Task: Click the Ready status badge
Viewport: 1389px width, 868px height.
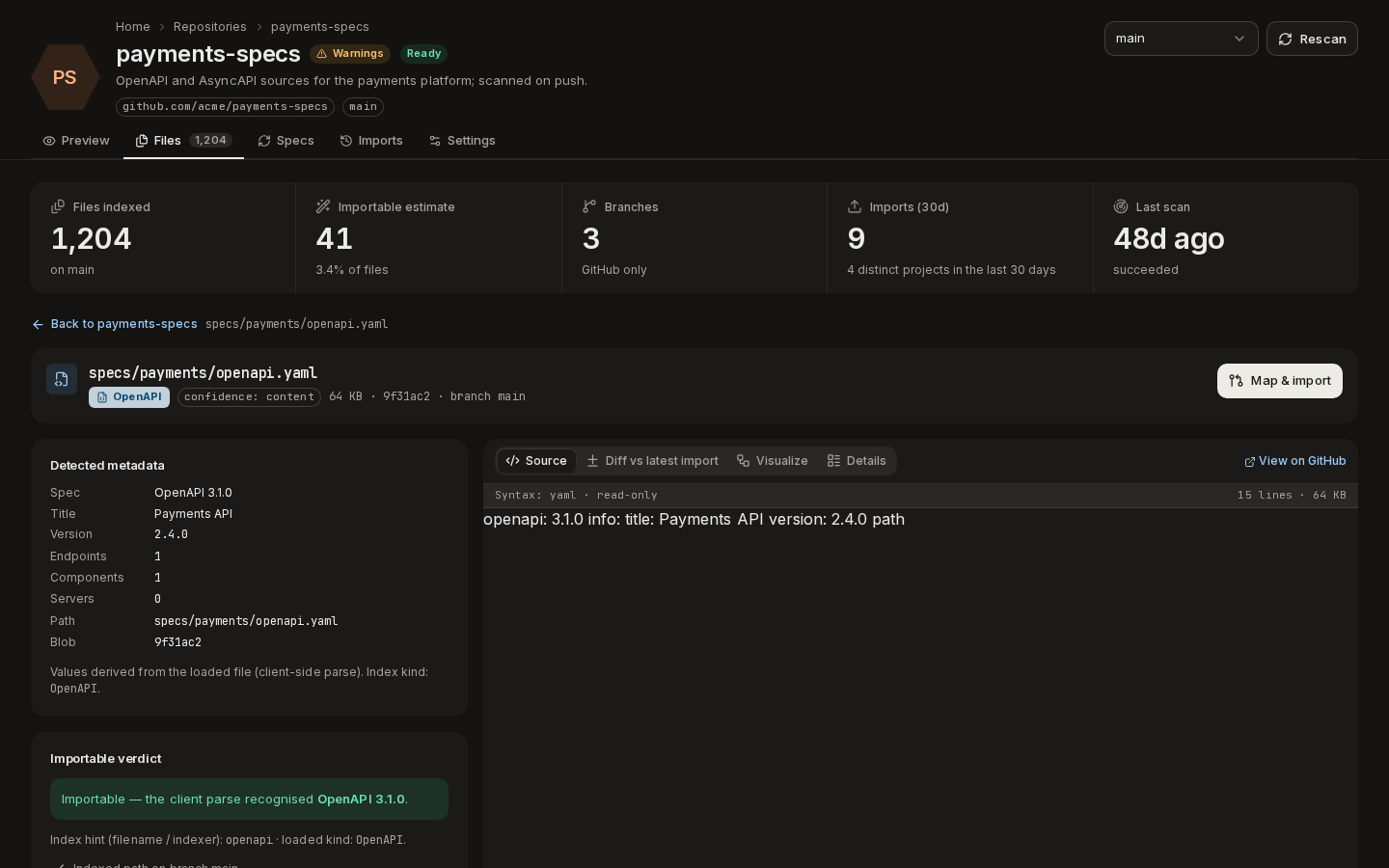Action: [423, 54]
